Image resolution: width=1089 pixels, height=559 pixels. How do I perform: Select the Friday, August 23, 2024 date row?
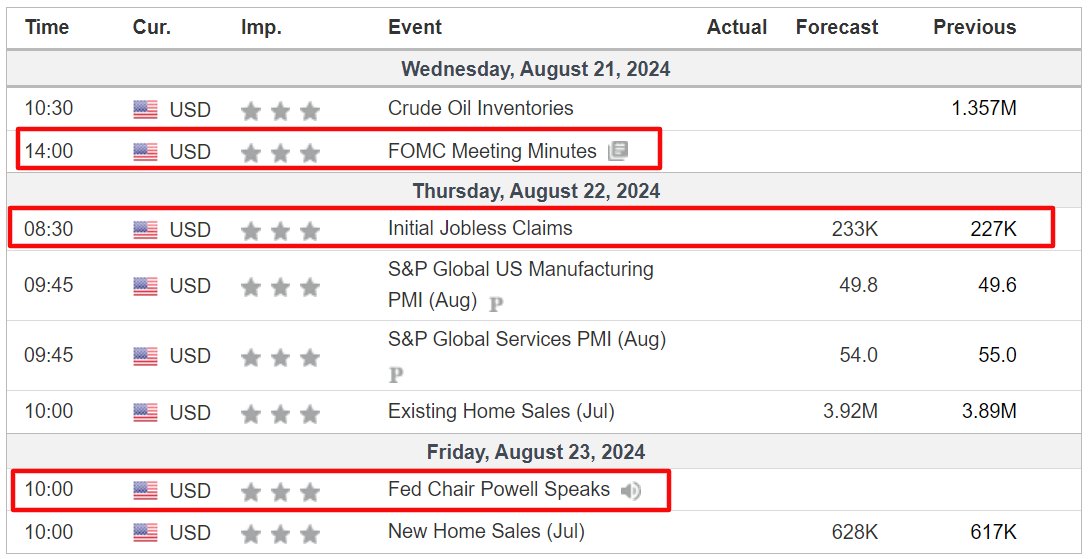click(544, 452)
